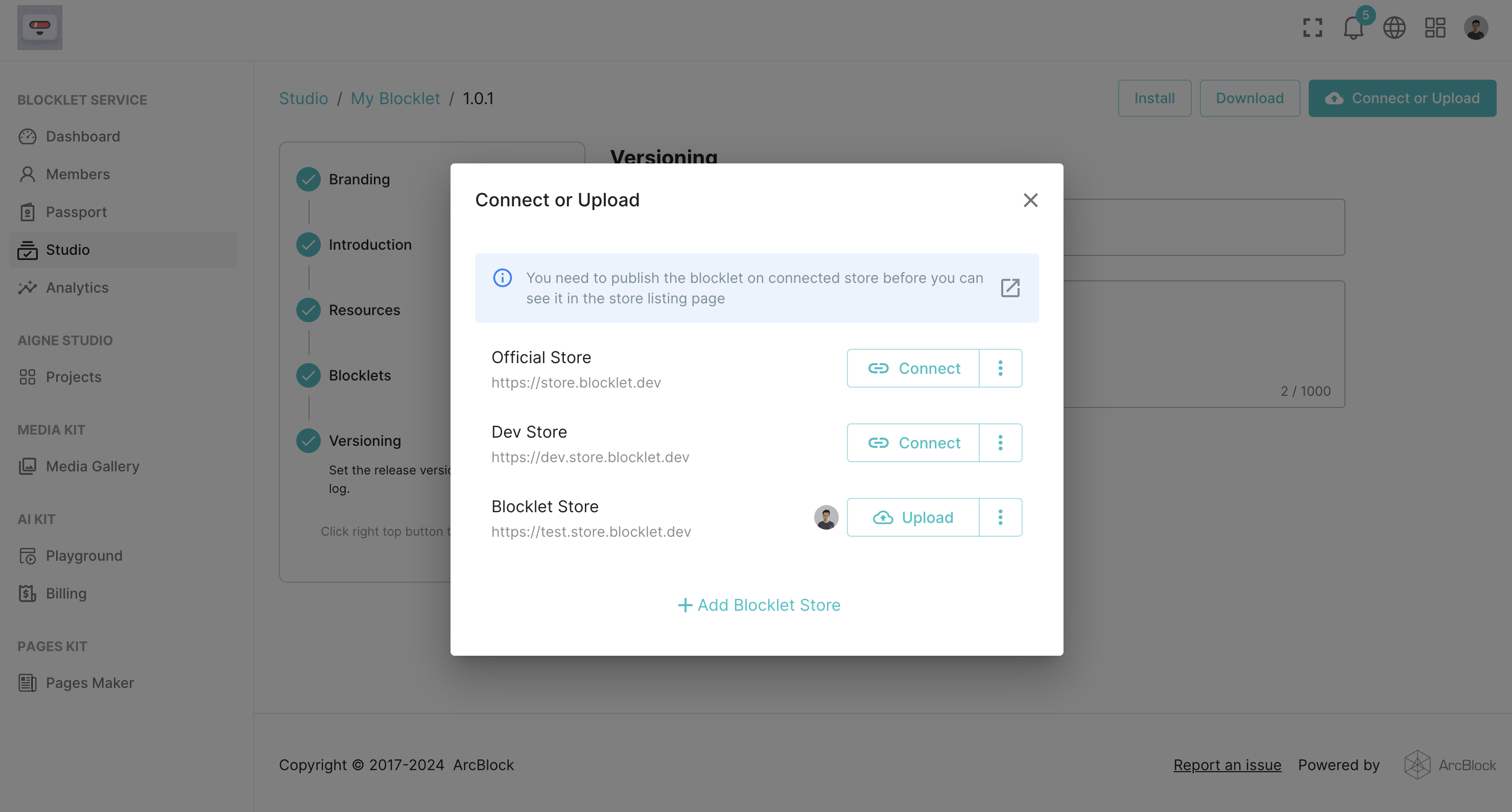Open Analytics in the sidebar
Screen dimensions: 1512x812
[123, 288]
